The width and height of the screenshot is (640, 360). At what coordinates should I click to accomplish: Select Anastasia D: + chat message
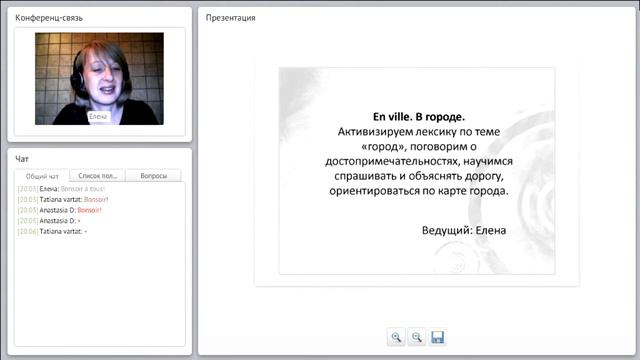[x=49, y=220]
